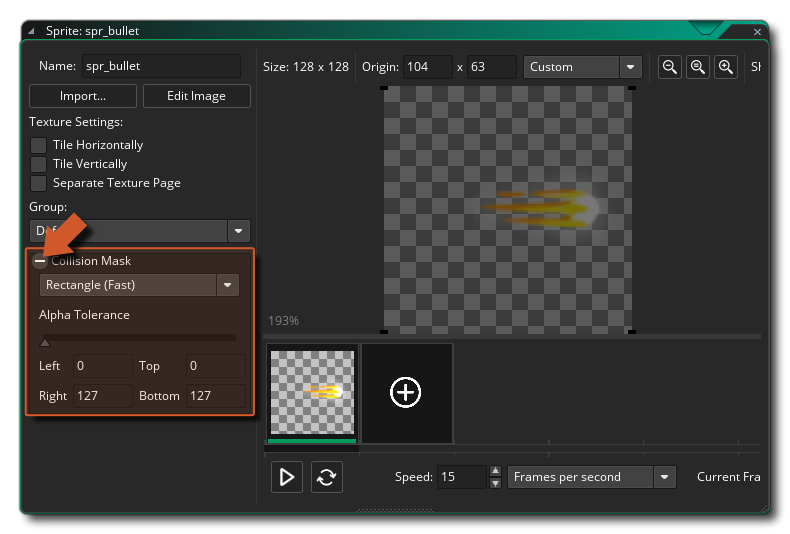Enable the Tile Horizontally checkbox

tap(38, 145)
